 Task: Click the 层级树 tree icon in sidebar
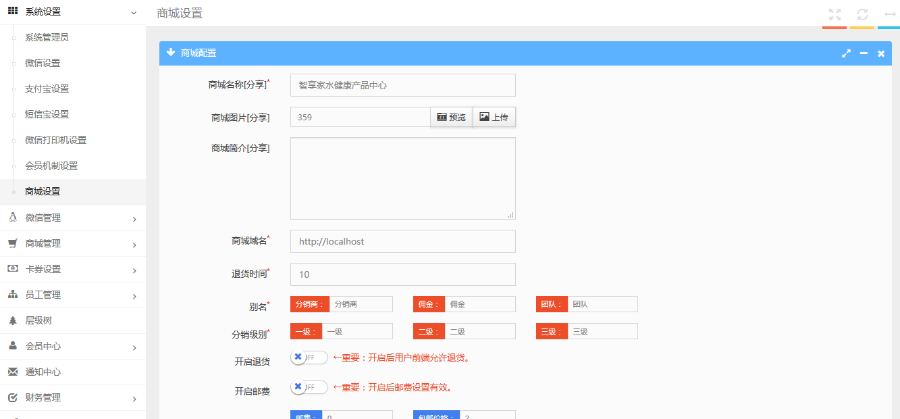tap(13, 321)
